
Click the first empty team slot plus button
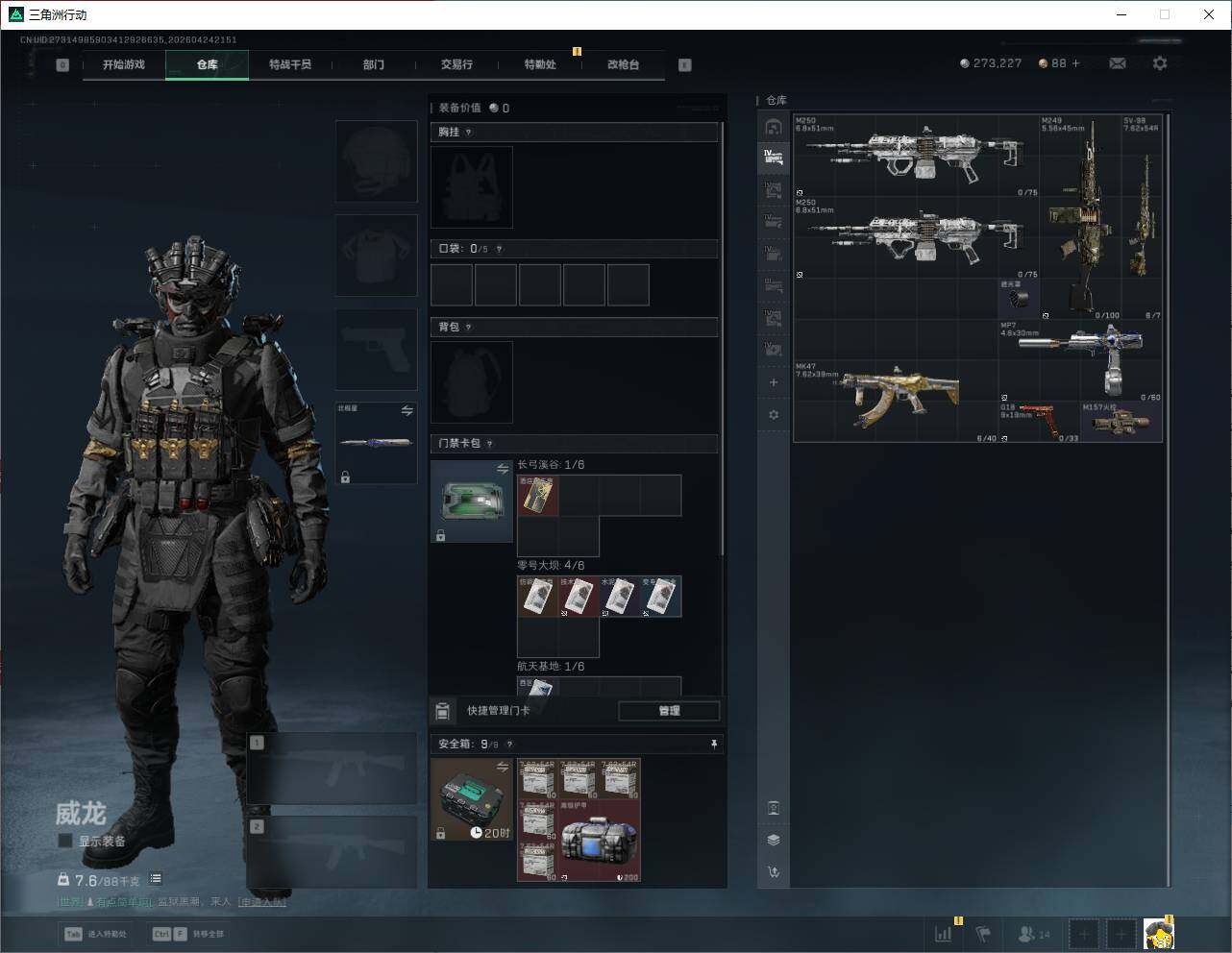pos(1084,933)
